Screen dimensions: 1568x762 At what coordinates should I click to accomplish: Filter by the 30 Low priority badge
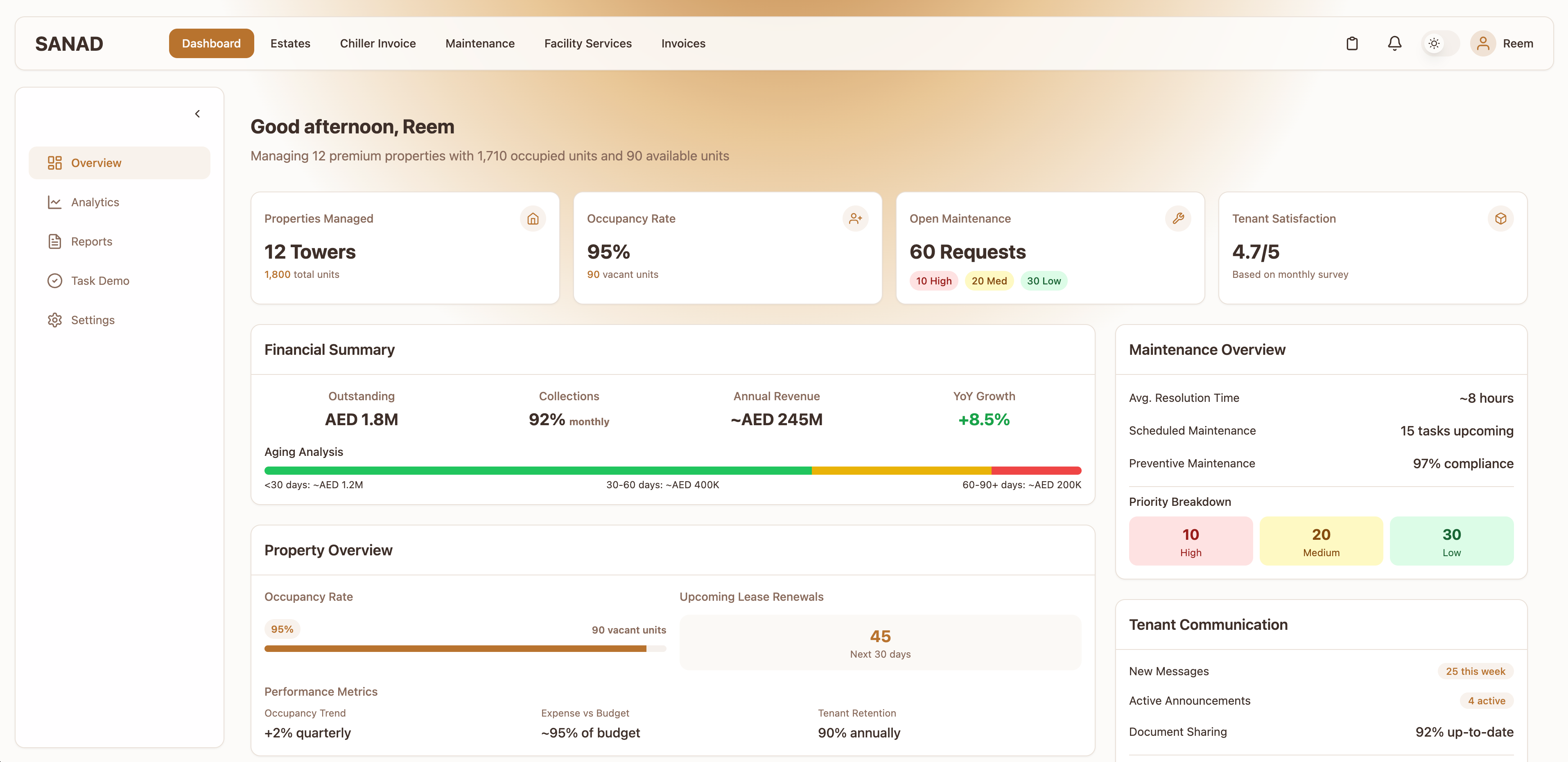coord(1044,281)
